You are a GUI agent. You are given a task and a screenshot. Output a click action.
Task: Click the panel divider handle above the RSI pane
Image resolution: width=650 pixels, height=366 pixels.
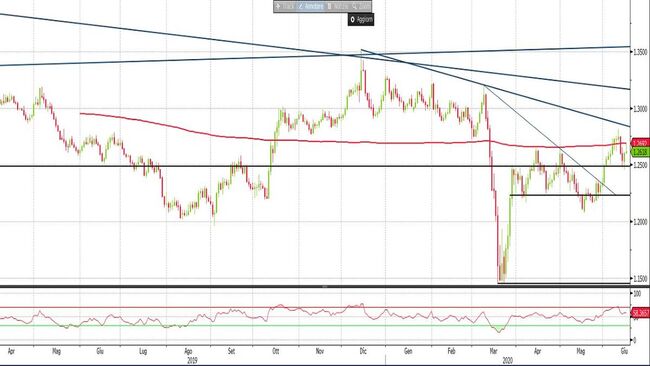[x=325, y=286]
